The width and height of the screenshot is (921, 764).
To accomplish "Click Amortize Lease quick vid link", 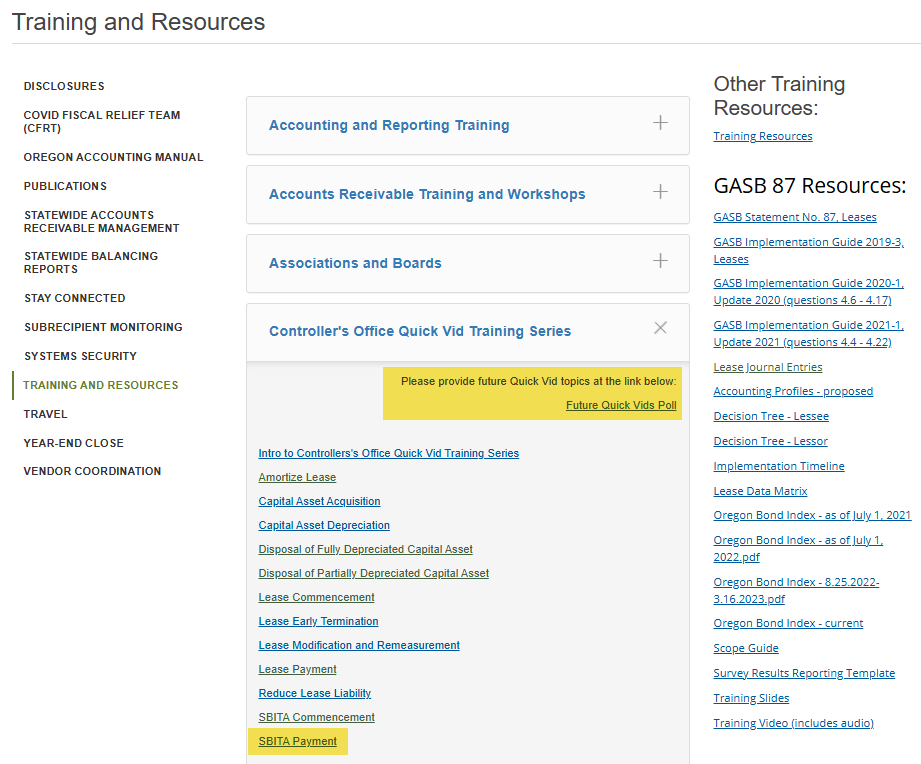I will tap(297, 478).
